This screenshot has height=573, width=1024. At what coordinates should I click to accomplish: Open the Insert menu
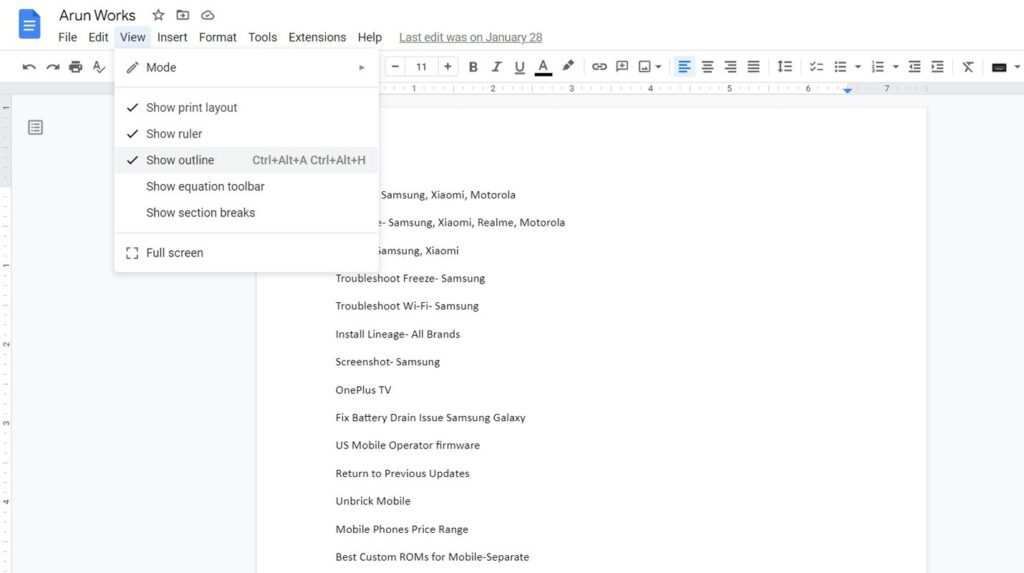[x=172, y=37]
